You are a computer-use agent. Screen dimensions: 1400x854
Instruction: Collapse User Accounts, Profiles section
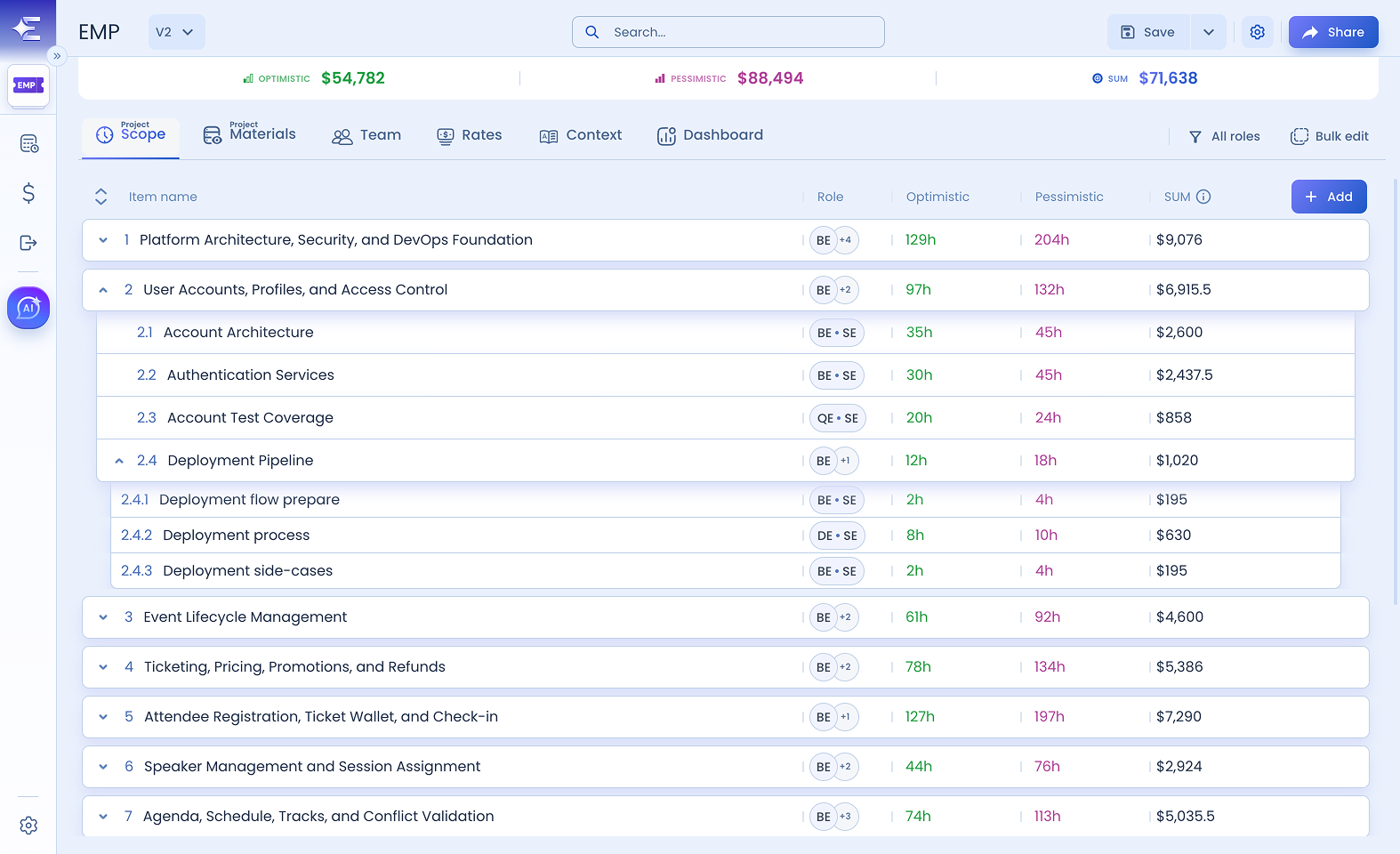(103, 290)
